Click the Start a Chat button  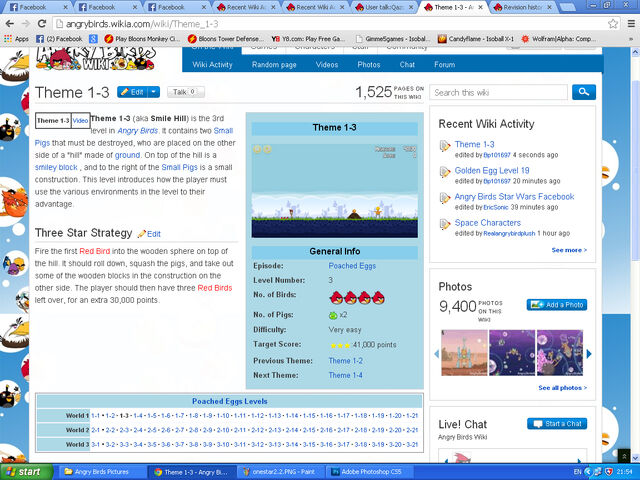click(x=557, y=424)
